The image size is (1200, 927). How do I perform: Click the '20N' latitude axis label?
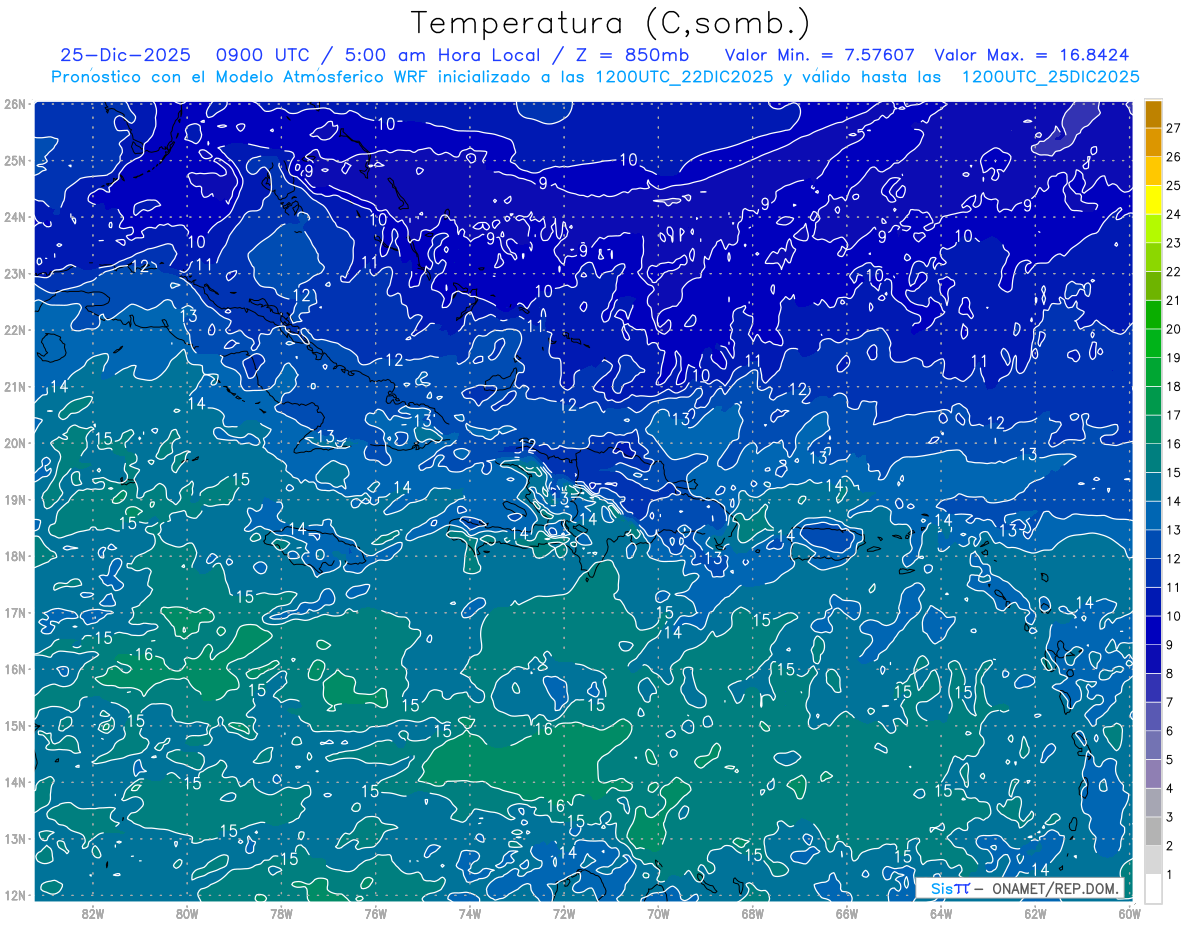14,443
